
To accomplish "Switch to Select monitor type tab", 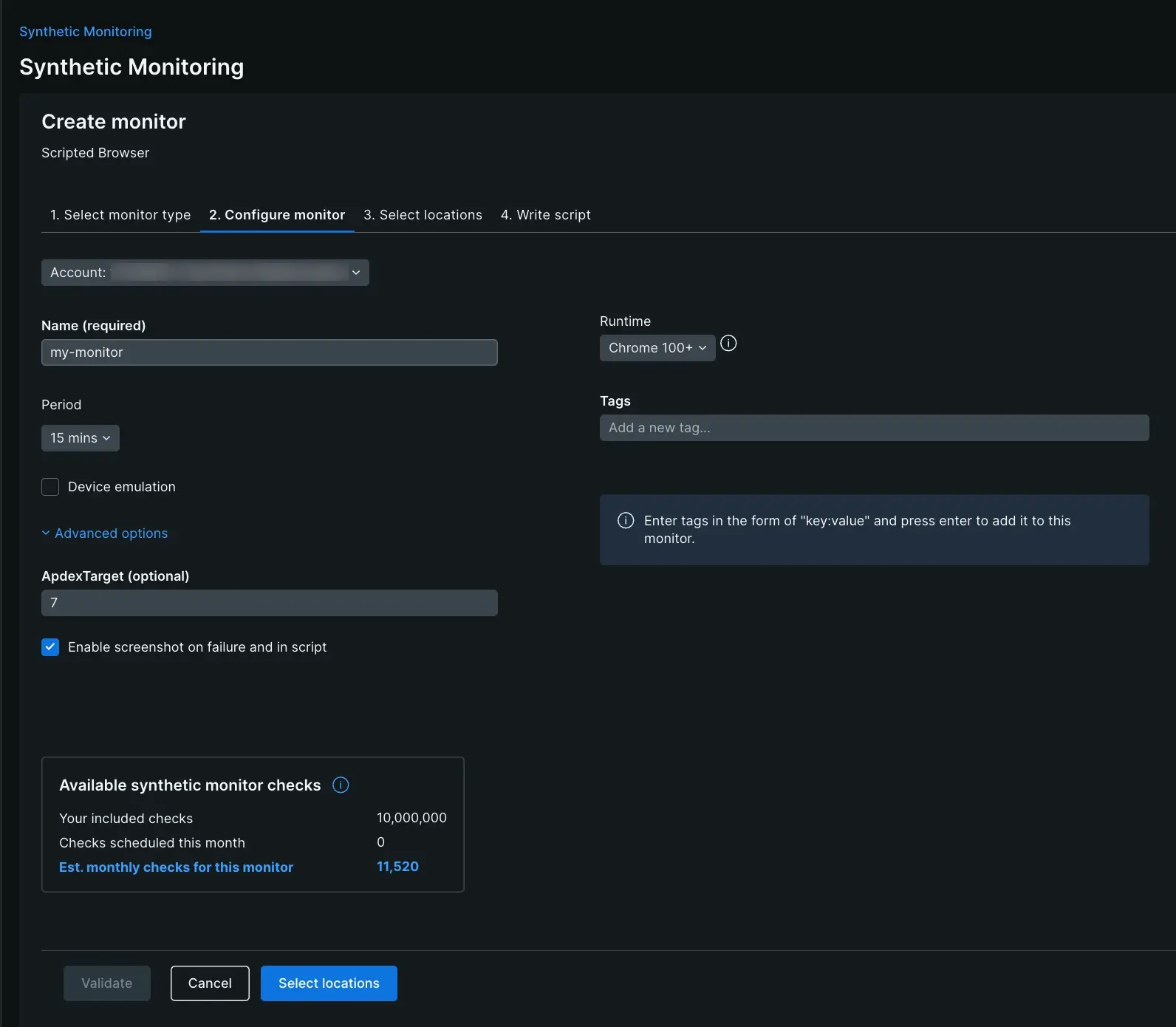I will (x=120, y=215).
